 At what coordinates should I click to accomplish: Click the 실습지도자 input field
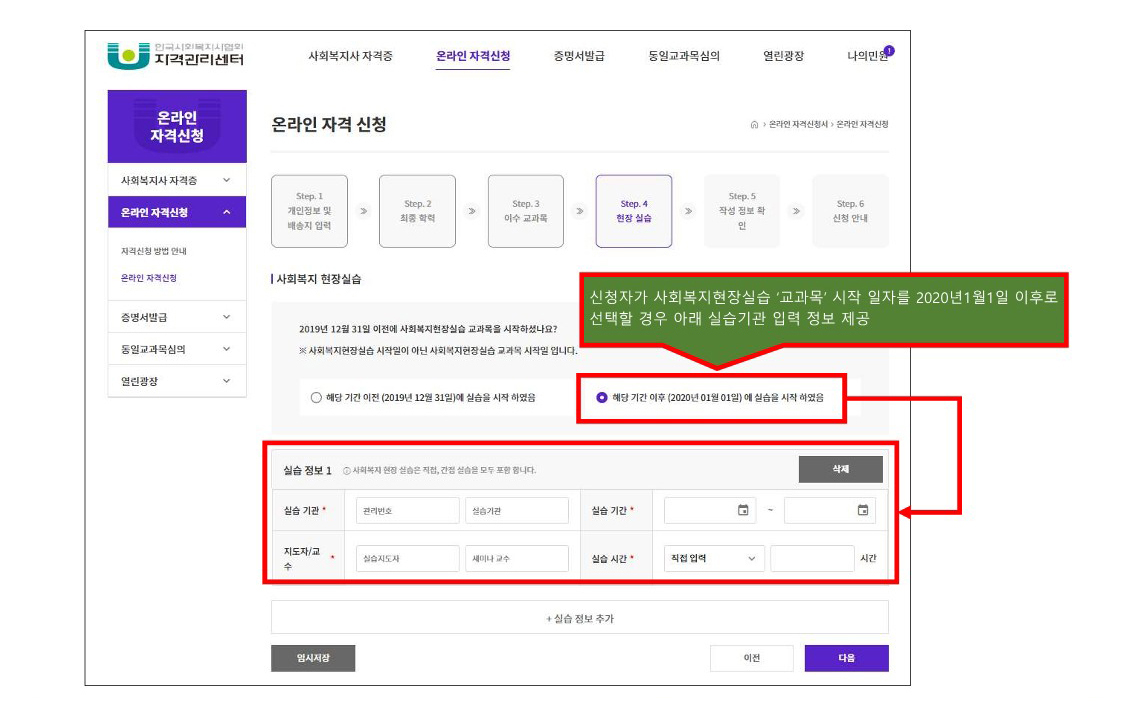408,558
